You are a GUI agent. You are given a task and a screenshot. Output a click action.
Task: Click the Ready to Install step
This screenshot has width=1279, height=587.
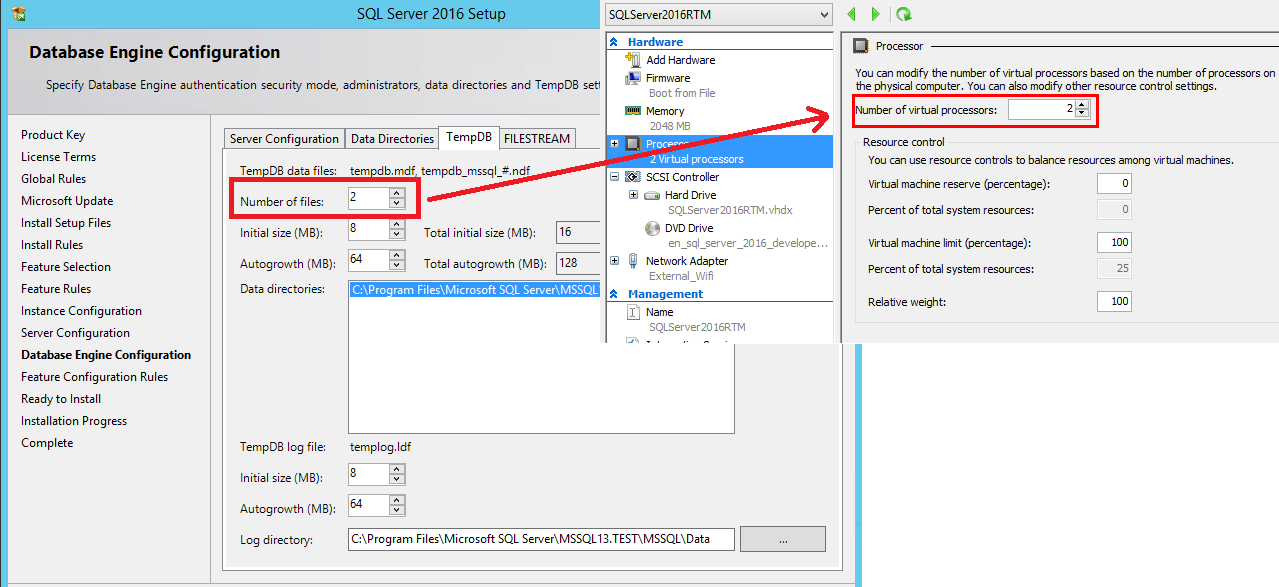coord(61,399)
